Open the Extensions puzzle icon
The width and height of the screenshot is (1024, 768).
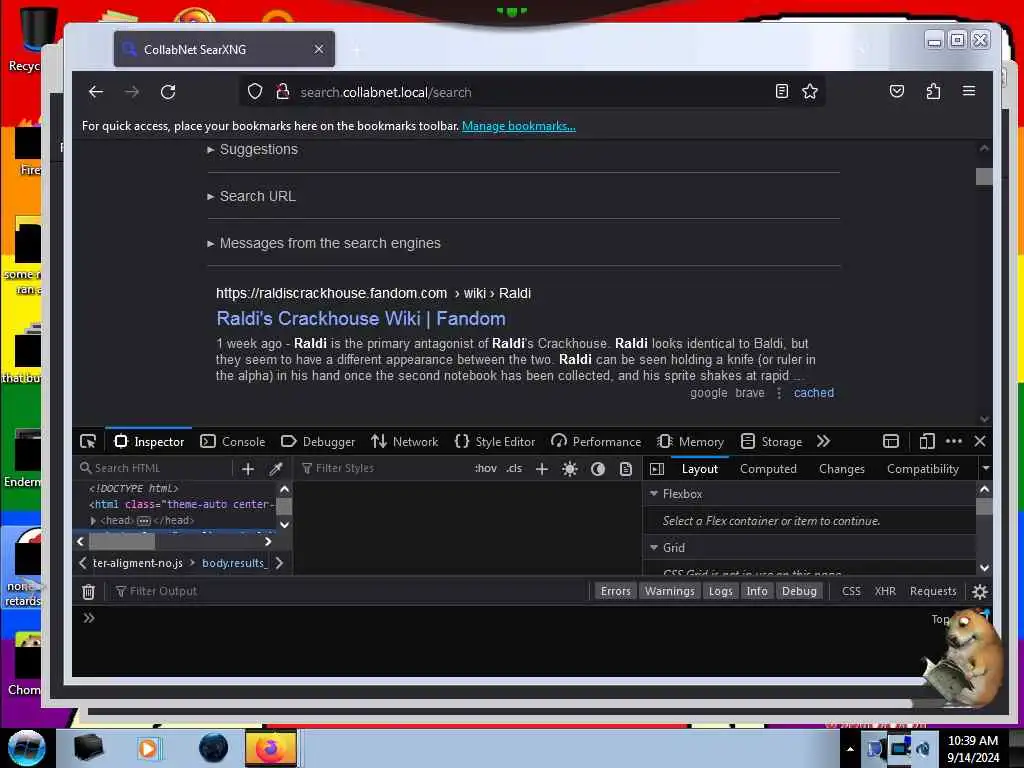tap(933, 91)
